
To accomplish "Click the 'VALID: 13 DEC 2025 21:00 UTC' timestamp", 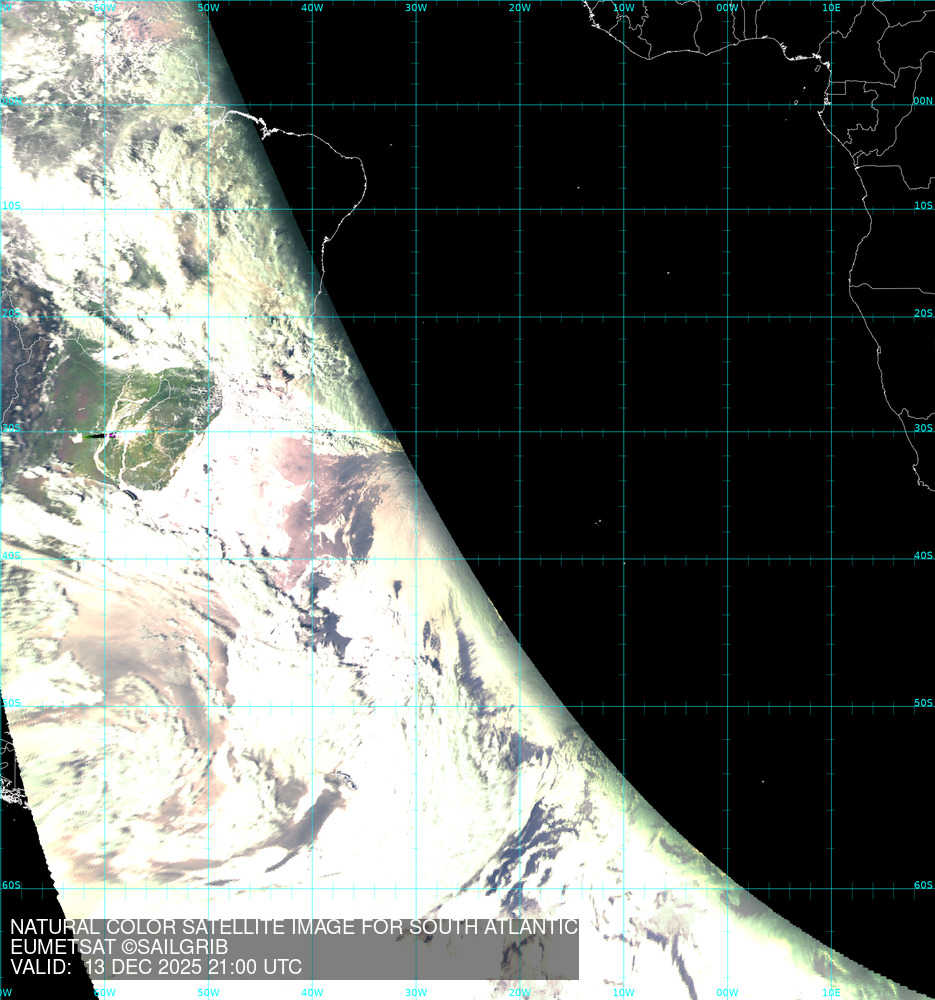I will click(155, 967).
